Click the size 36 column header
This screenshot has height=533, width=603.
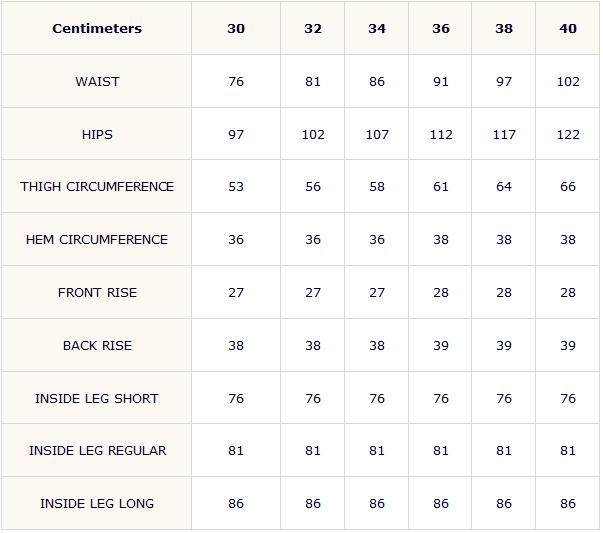pyautogui.click(x=440, y=28)
